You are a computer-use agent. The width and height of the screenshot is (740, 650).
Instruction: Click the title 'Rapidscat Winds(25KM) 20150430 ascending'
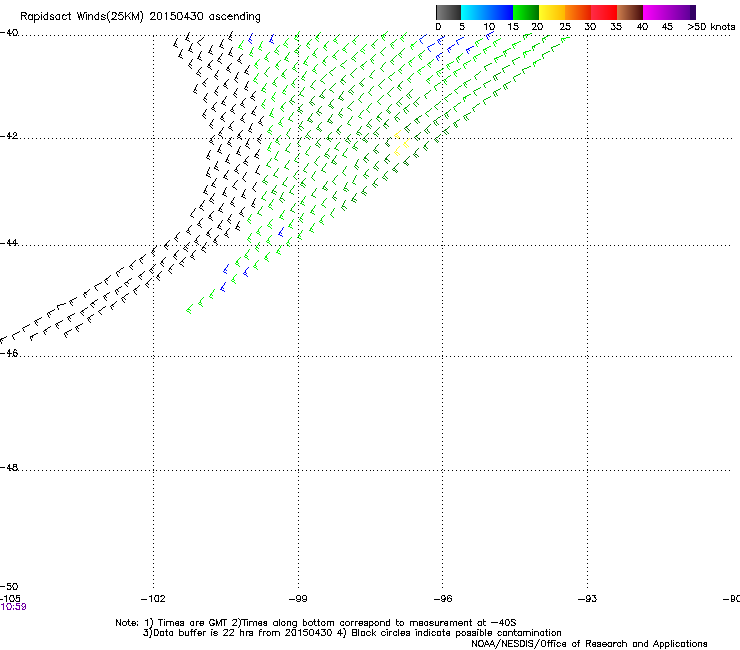click(x=140, y=17)
